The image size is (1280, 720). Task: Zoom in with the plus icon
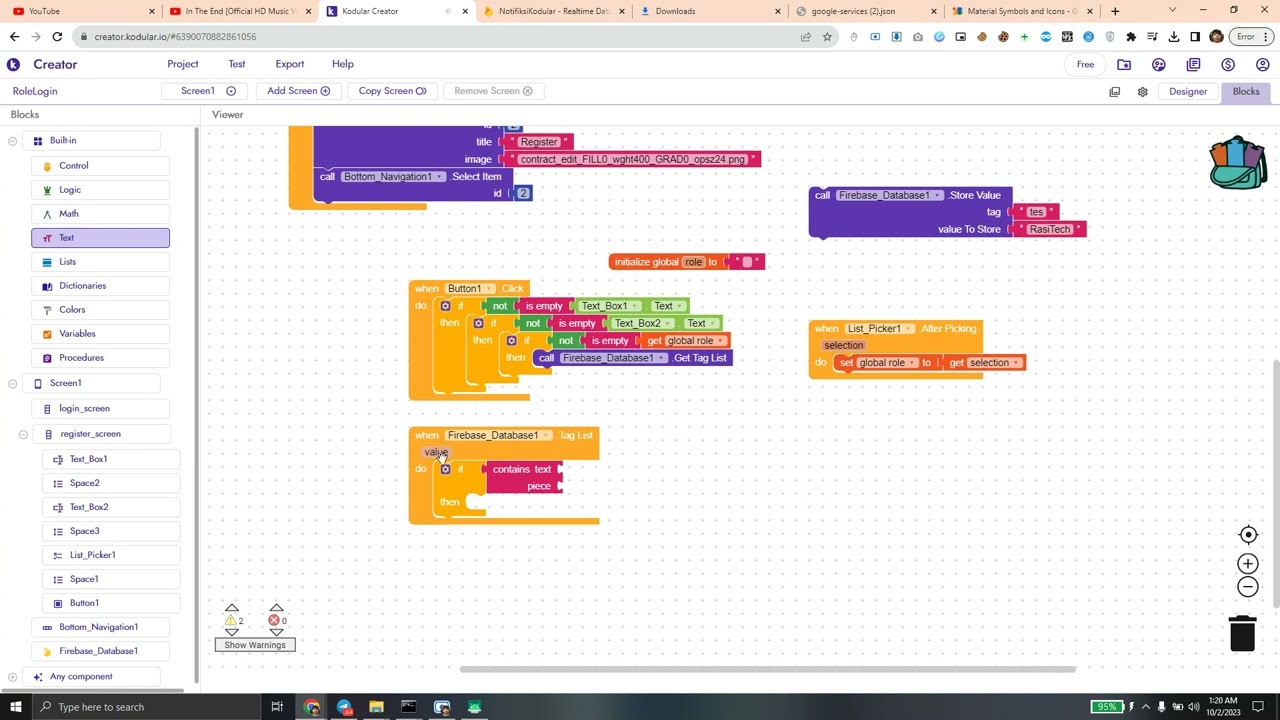pyautogui.click(x=1248, y=564)
